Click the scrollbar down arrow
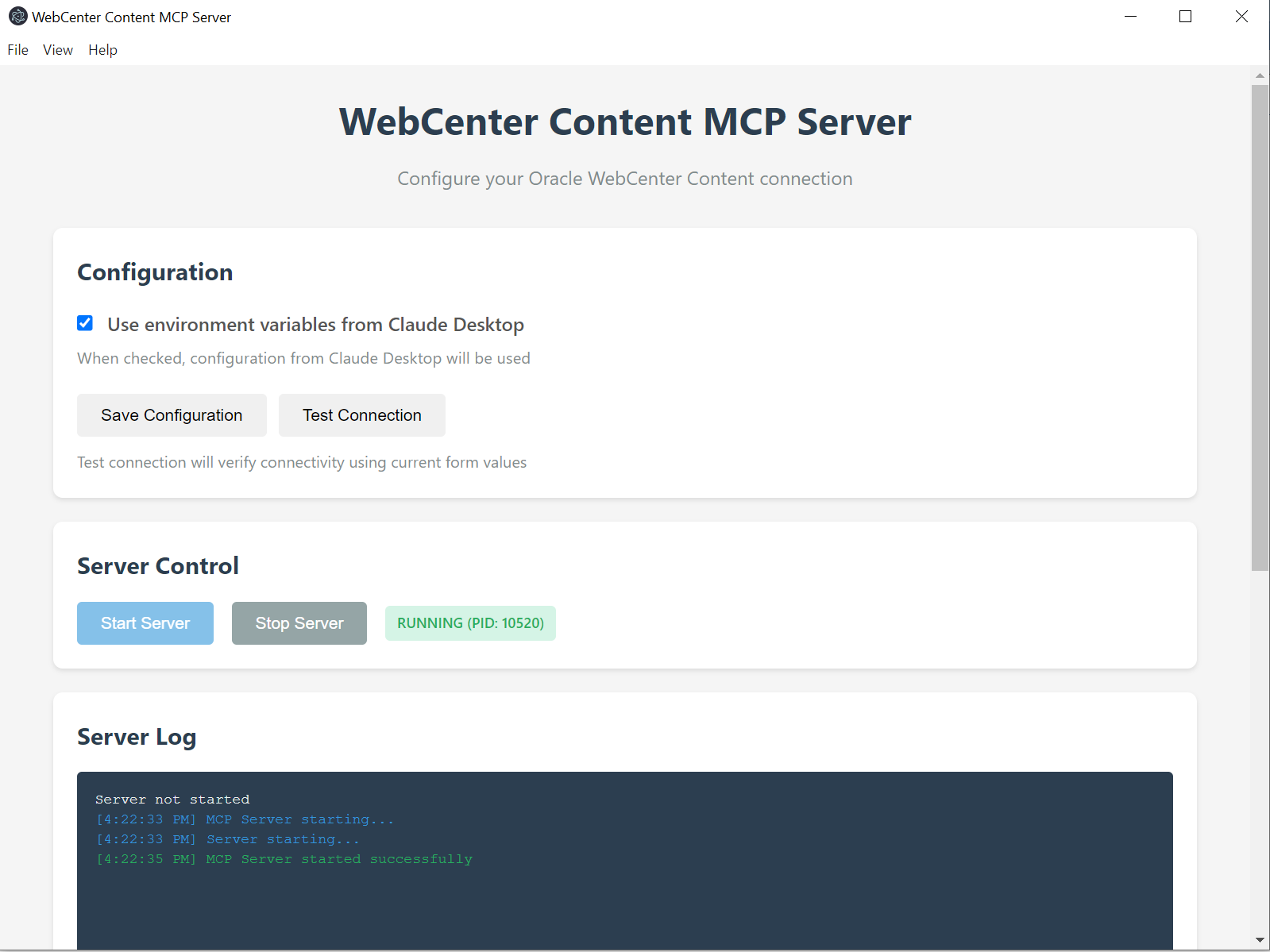1270x952 pixels. 1260,940
